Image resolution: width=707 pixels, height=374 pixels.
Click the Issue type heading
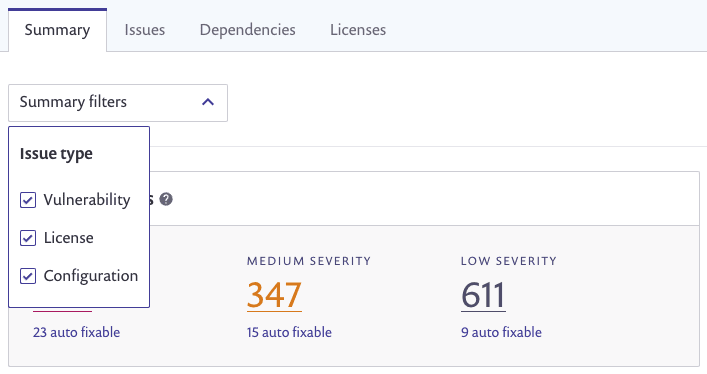(56, 154)
